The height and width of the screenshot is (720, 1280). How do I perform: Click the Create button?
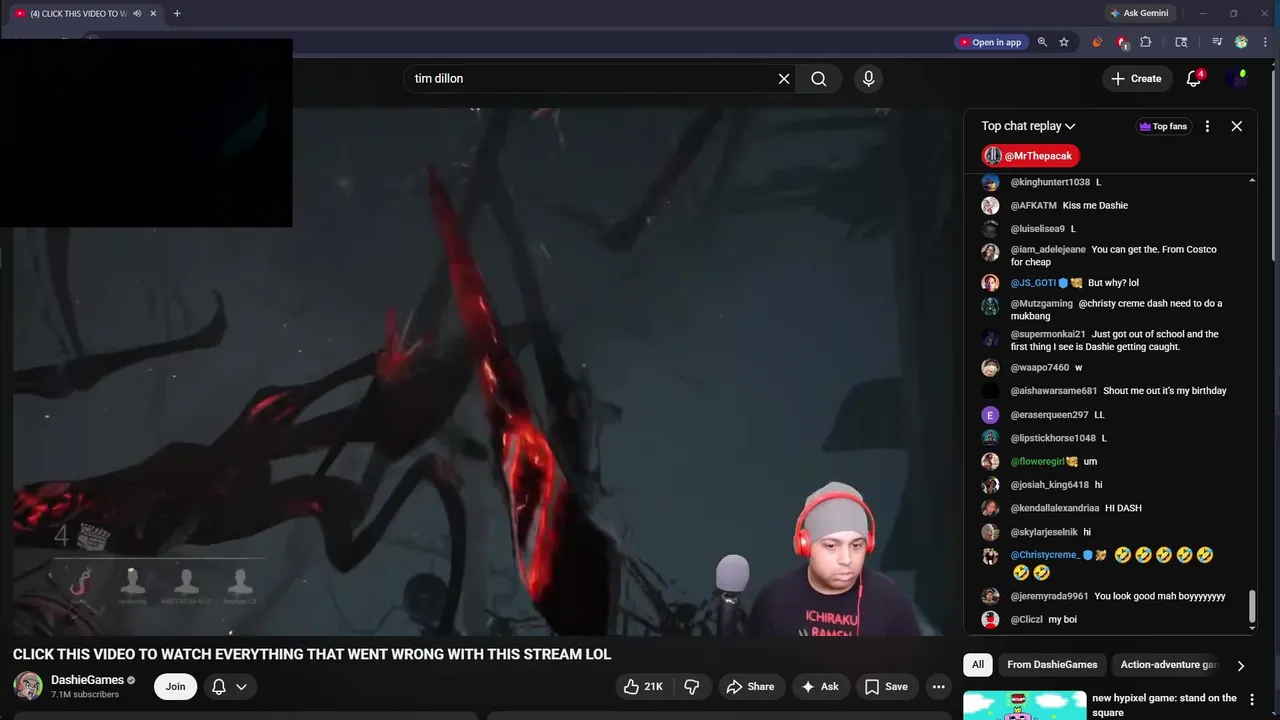point(1137,79)
